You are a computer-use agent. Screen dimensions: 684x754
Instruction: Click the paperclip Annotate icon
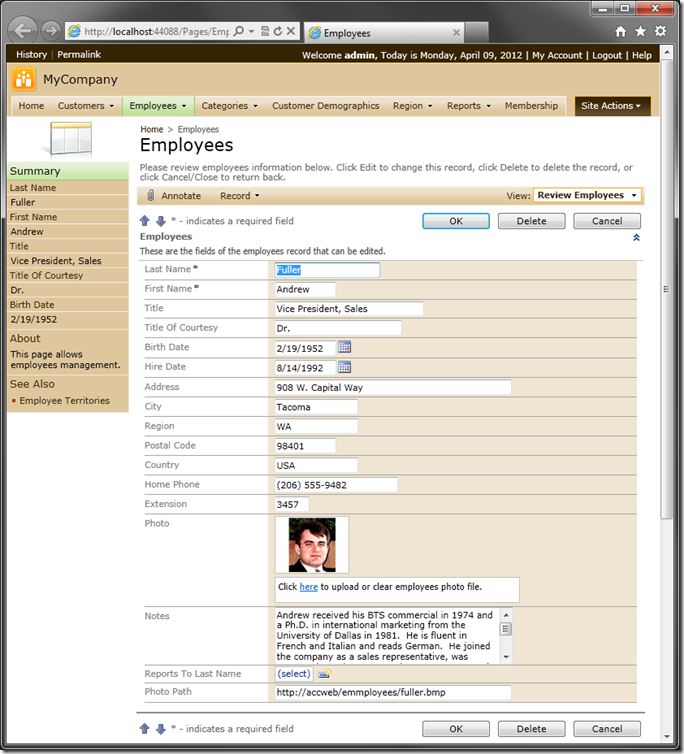pyautogui.click(x=151, y=195)
